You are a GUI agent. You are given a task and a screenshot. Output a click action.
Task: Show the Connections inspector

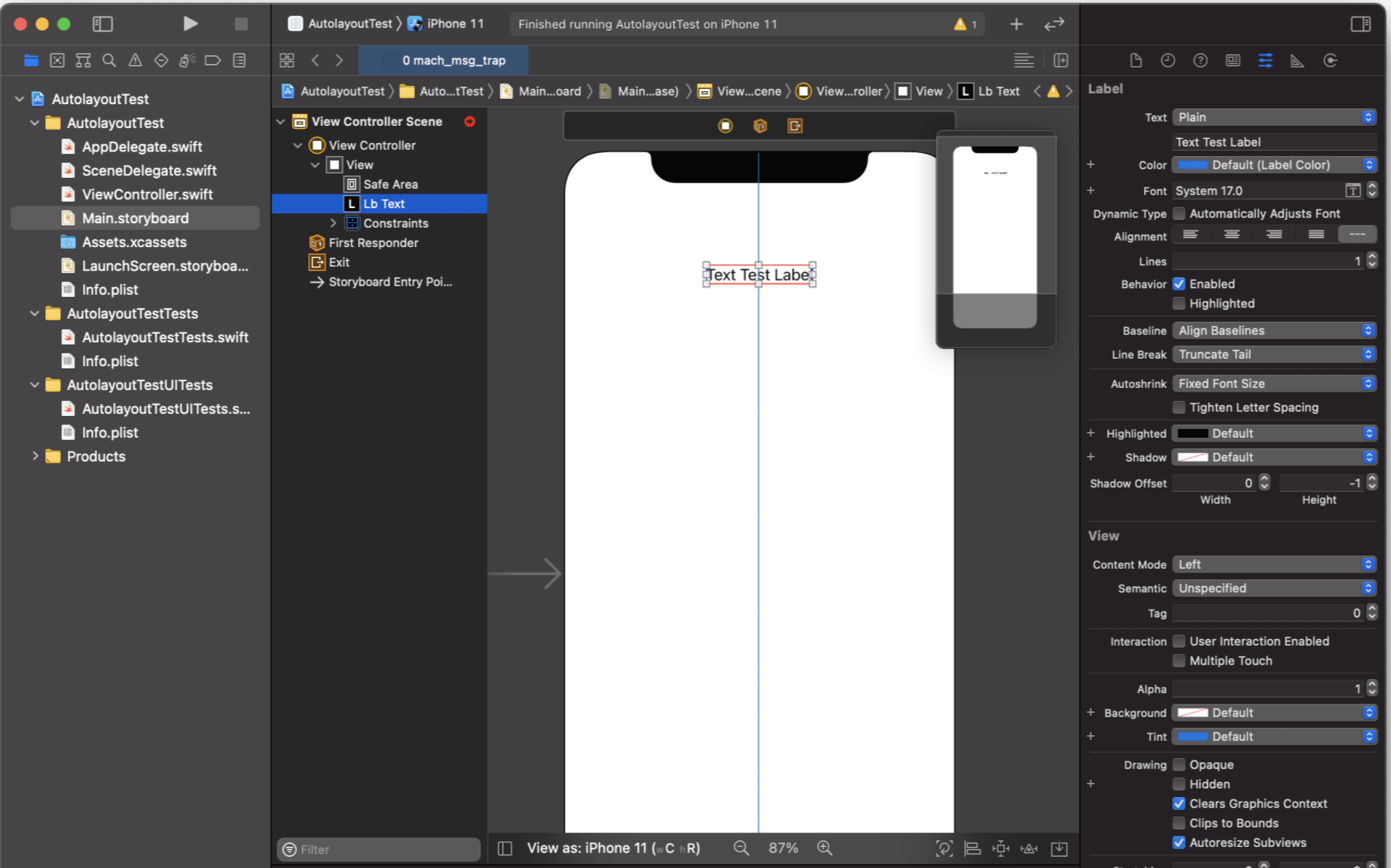[x=1331, y=60]
